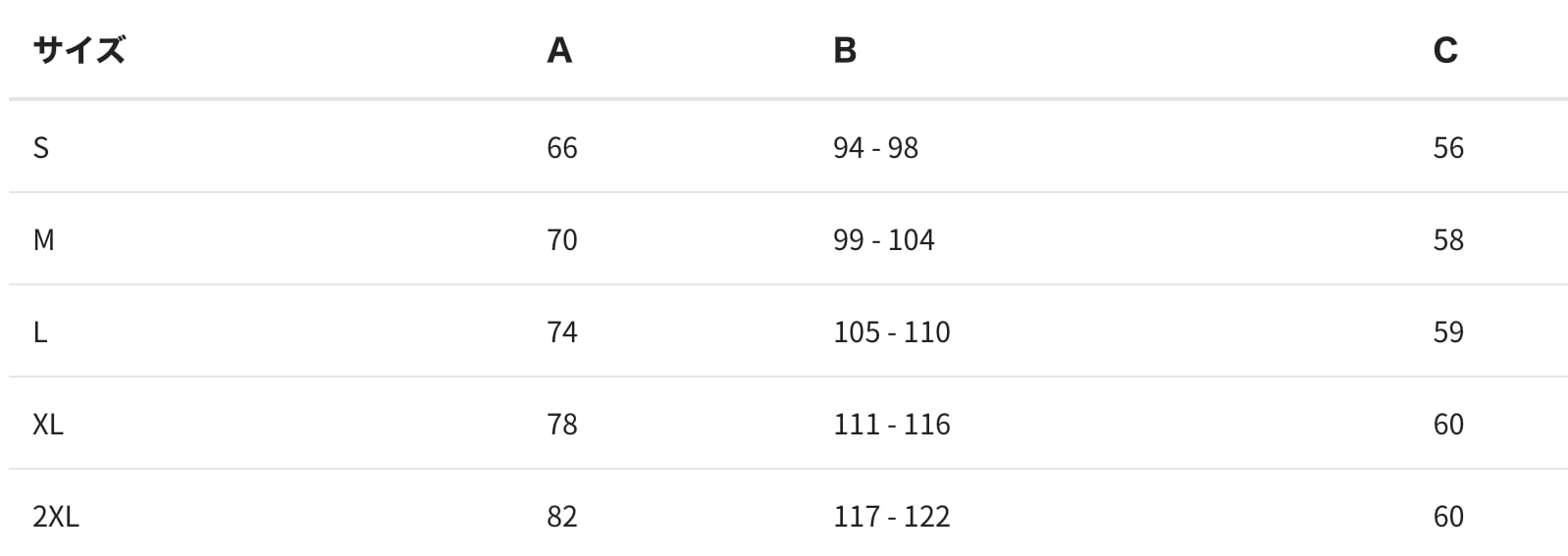Screen dimensions: 1568x556
Task: Click value 59 in the L row
Action: [x=1448, y=331]
